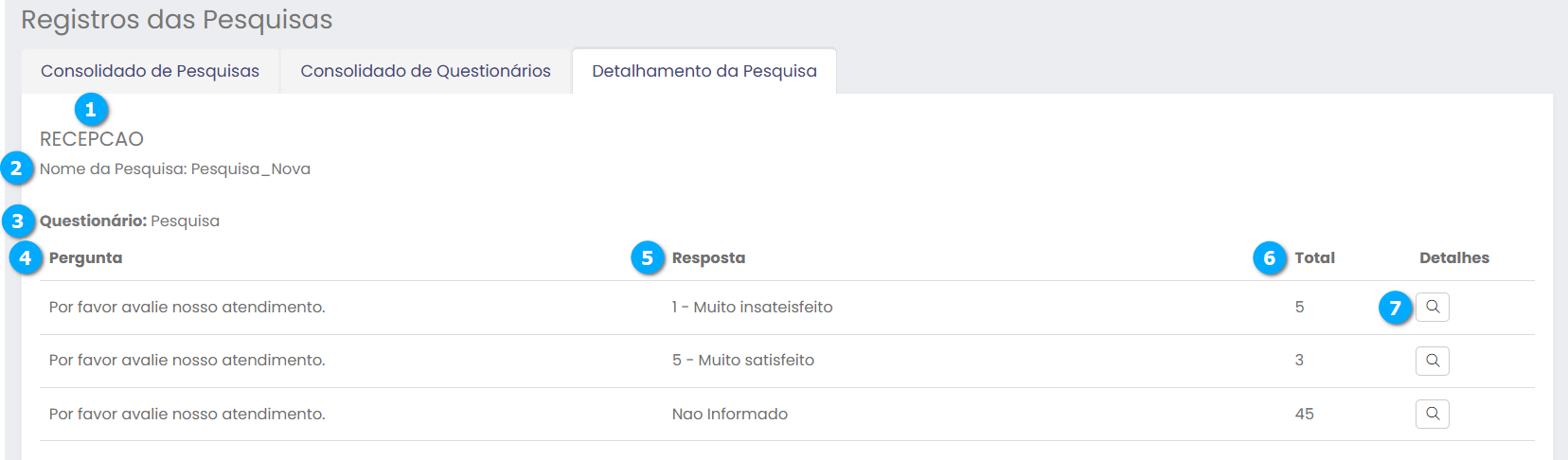Screen dimensions: 1568x460
Task: Click the Resposta column header
Action: click(708, 257)
